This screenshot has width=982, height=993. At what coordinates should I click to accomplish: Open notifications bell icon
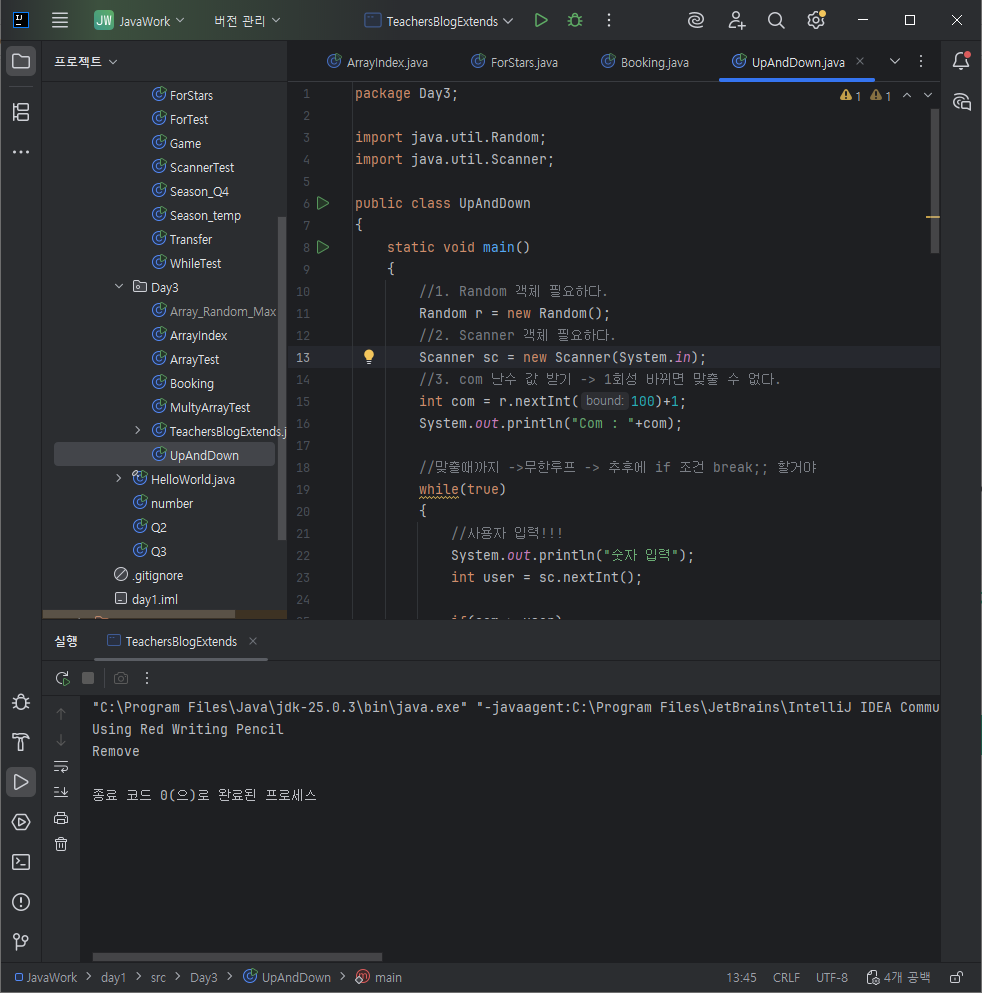(x=961, y=61)
